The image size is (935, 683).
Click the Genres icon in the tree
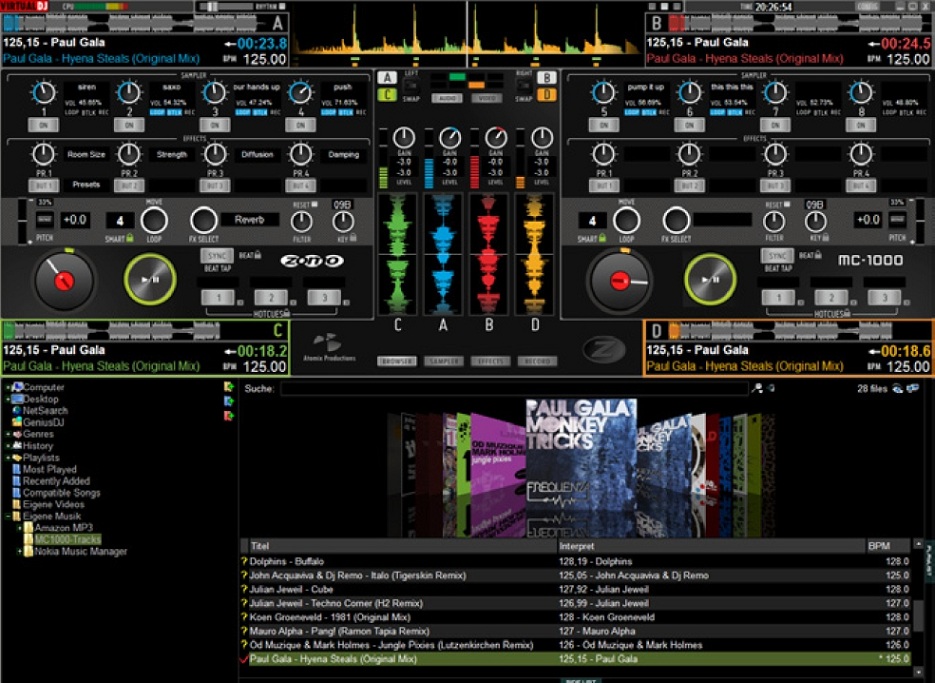point(17,434)
